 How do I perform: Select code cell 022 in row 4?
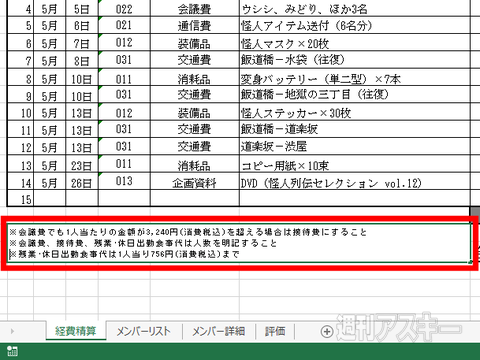[124, 9]
